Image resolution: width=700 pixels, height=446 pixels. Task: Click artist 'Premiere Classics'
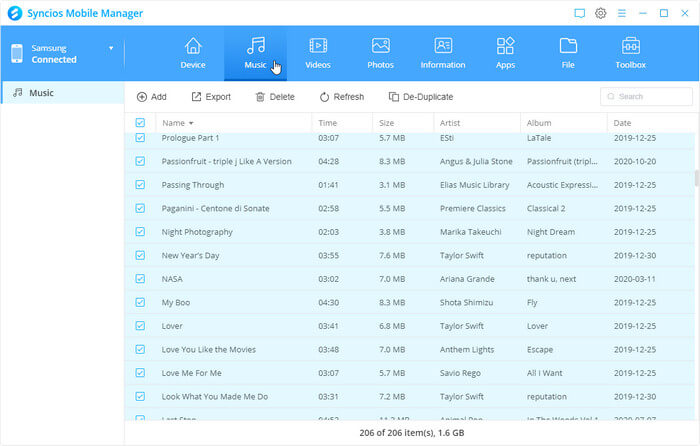pos(473,208)
